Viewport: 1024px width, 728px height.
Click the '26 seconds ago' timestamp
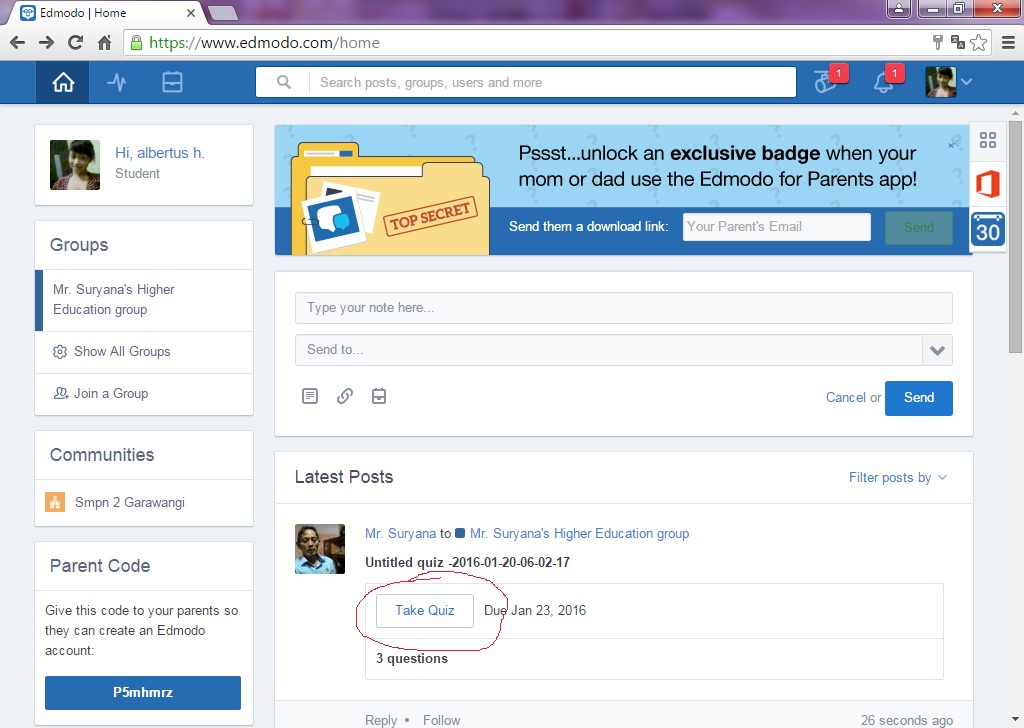pos(906,720)
